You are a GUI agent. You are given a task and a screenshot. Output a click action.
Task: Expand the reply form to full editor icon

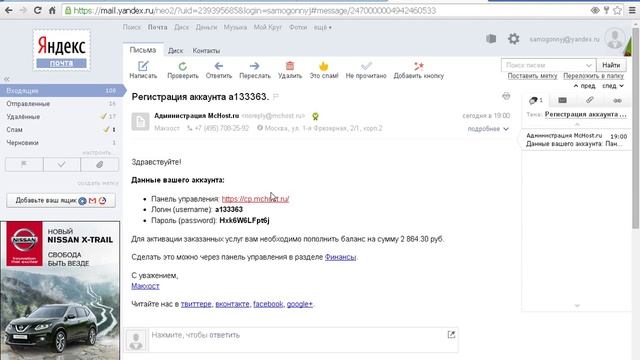[451, 335]
